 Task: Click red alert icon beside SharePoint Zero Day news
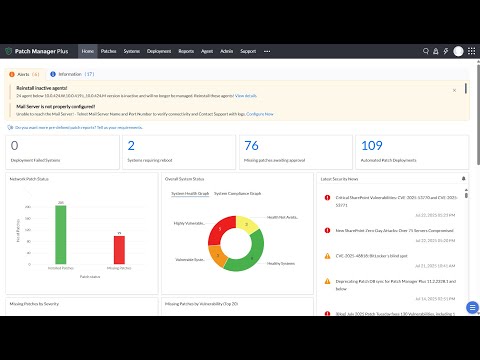click(x=327, y=230)
